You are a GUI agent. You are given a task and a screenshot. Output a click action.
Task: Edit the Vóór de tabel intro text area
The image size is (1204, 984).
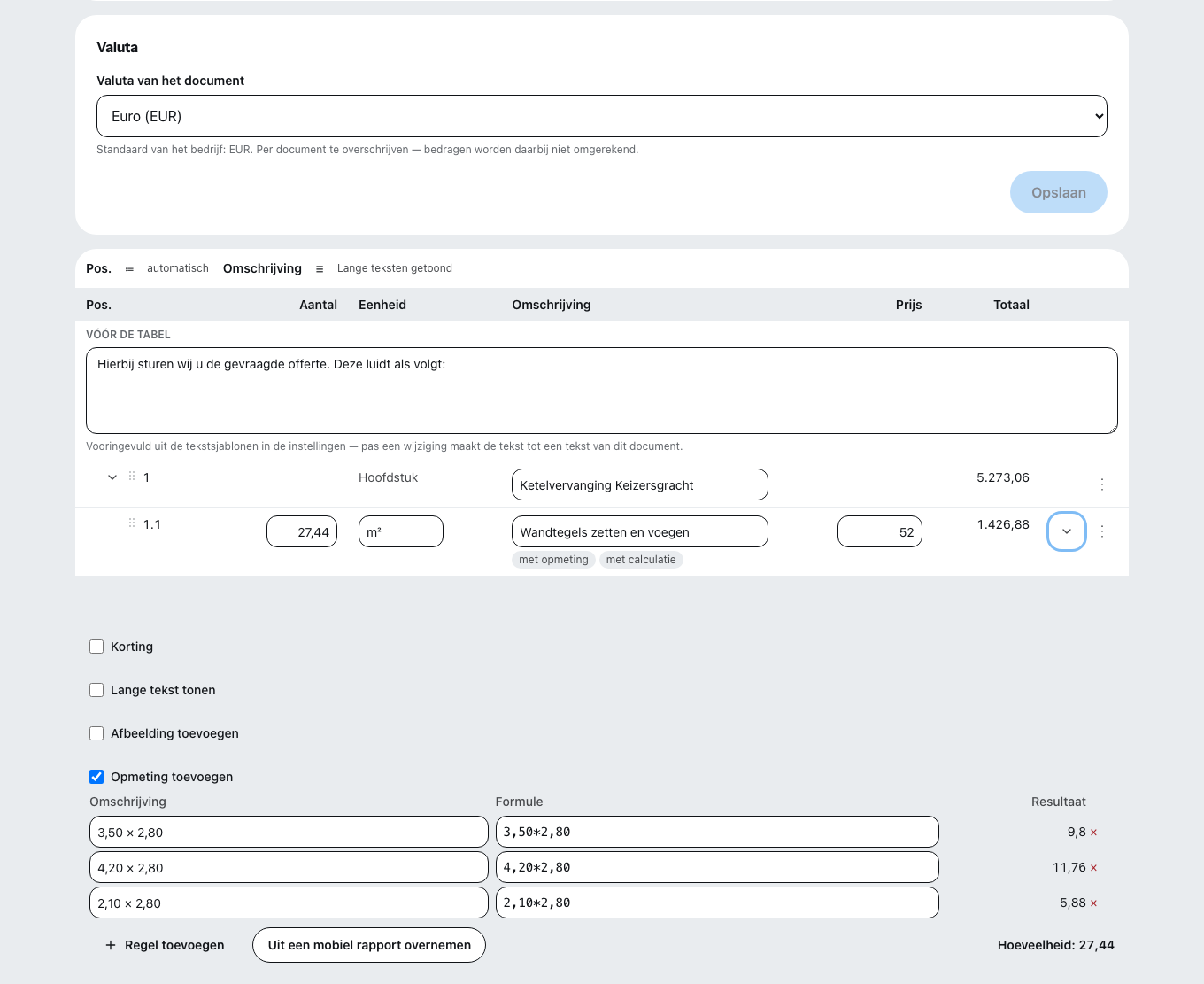click(602, 391)
